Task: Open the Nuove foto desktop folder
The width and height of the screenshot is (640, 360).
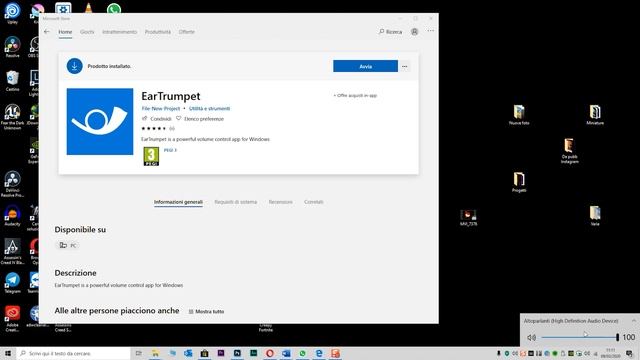Action: [519, 115]
